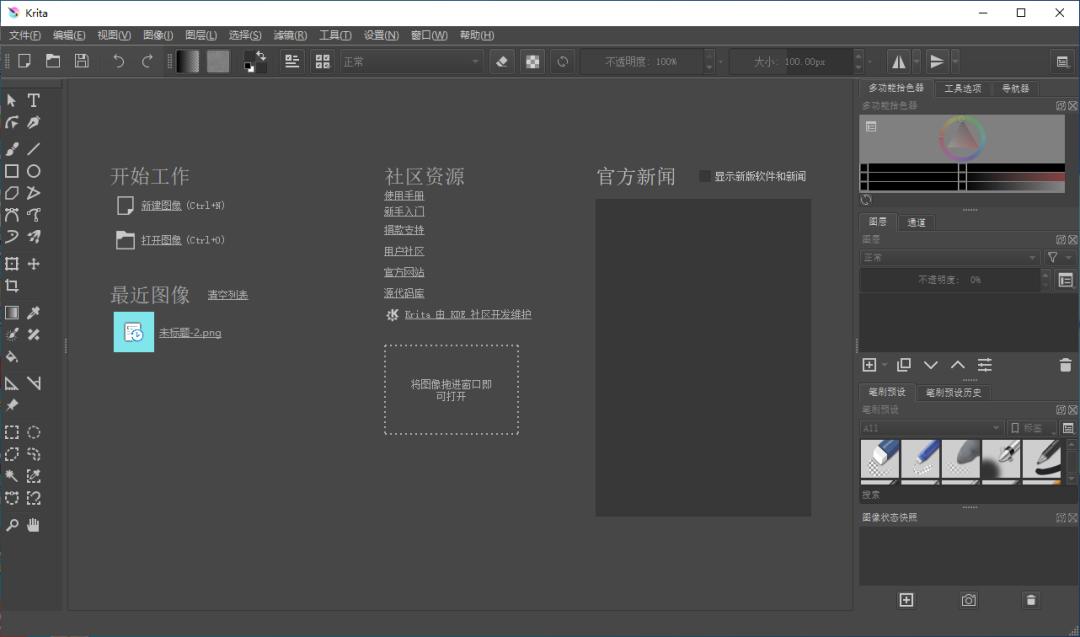Select the Rectangle tool

click(x=12, y=171)
